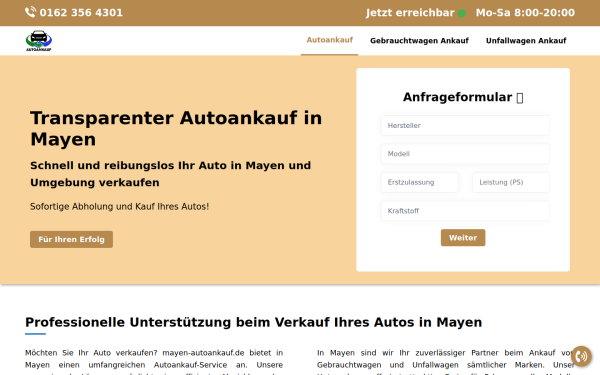
Task: Click text 'Sofortige Abholung und Kauf Ihres Autos!'
Action: (119, 207)
